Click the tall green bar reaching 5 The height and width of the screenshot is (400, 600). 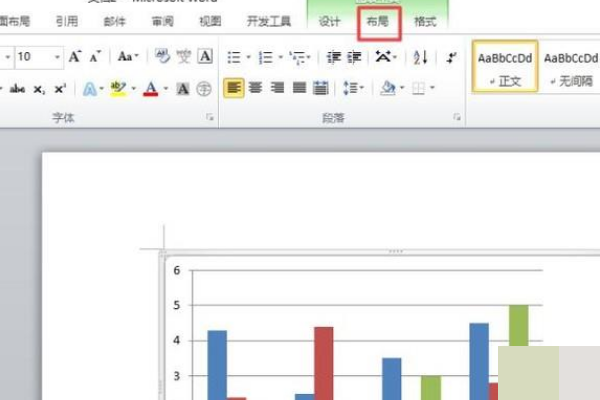pos(519,326)
